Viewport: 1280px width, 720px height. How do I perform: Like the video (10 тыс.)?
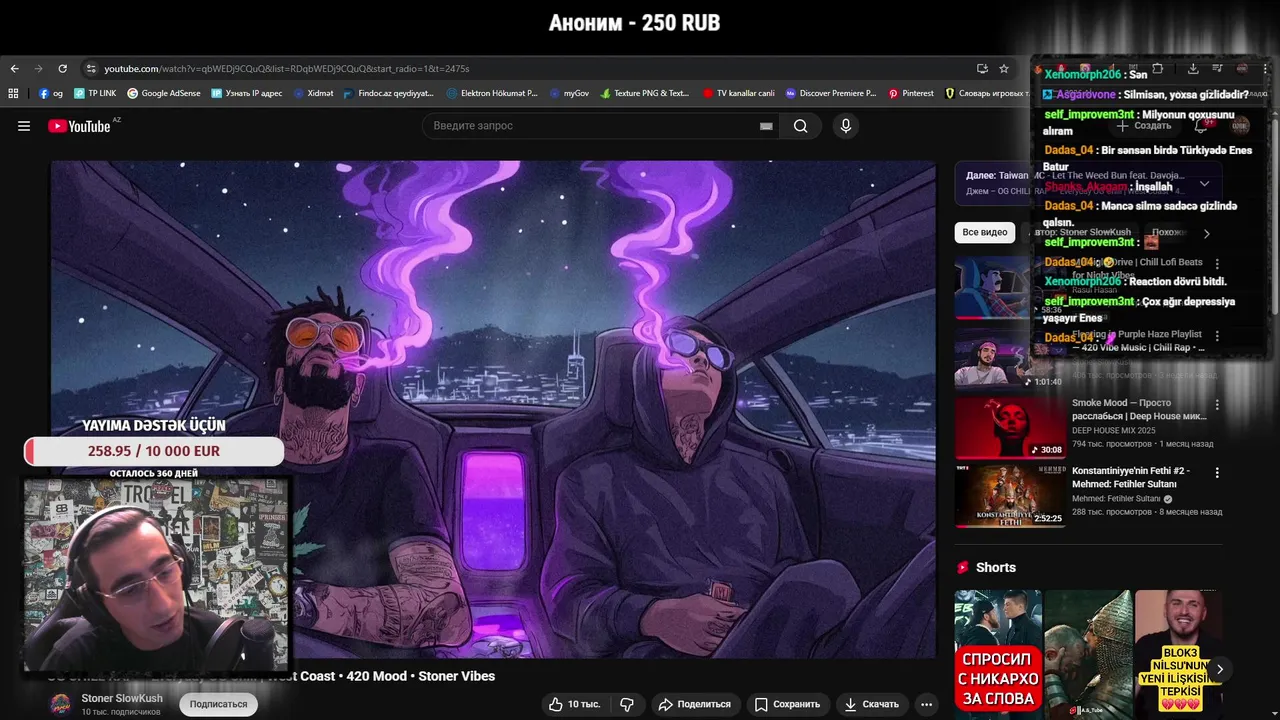pos(574,704)
